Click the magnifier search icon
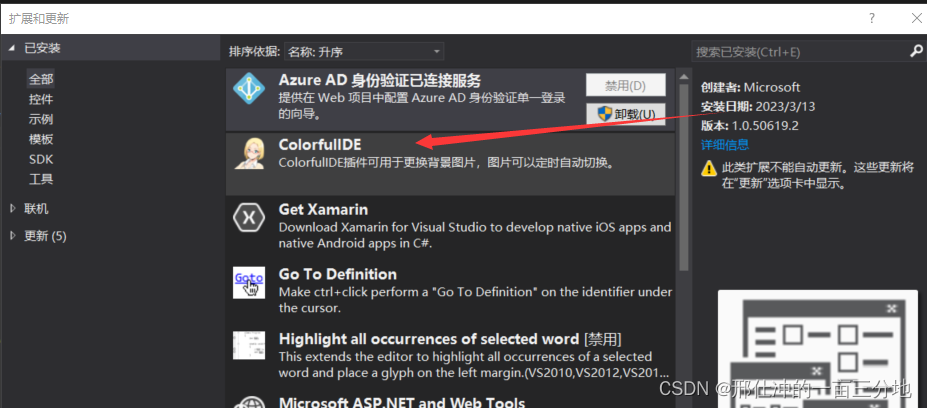Image resolution: width=927 pixels, height=408 pixels. coord(916,52)
